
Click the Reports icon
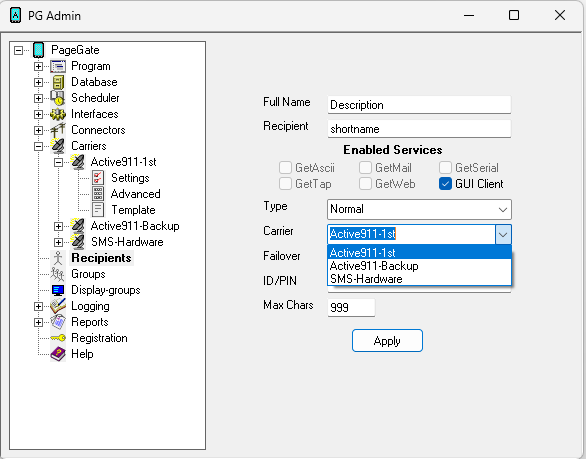coord(58,322)
